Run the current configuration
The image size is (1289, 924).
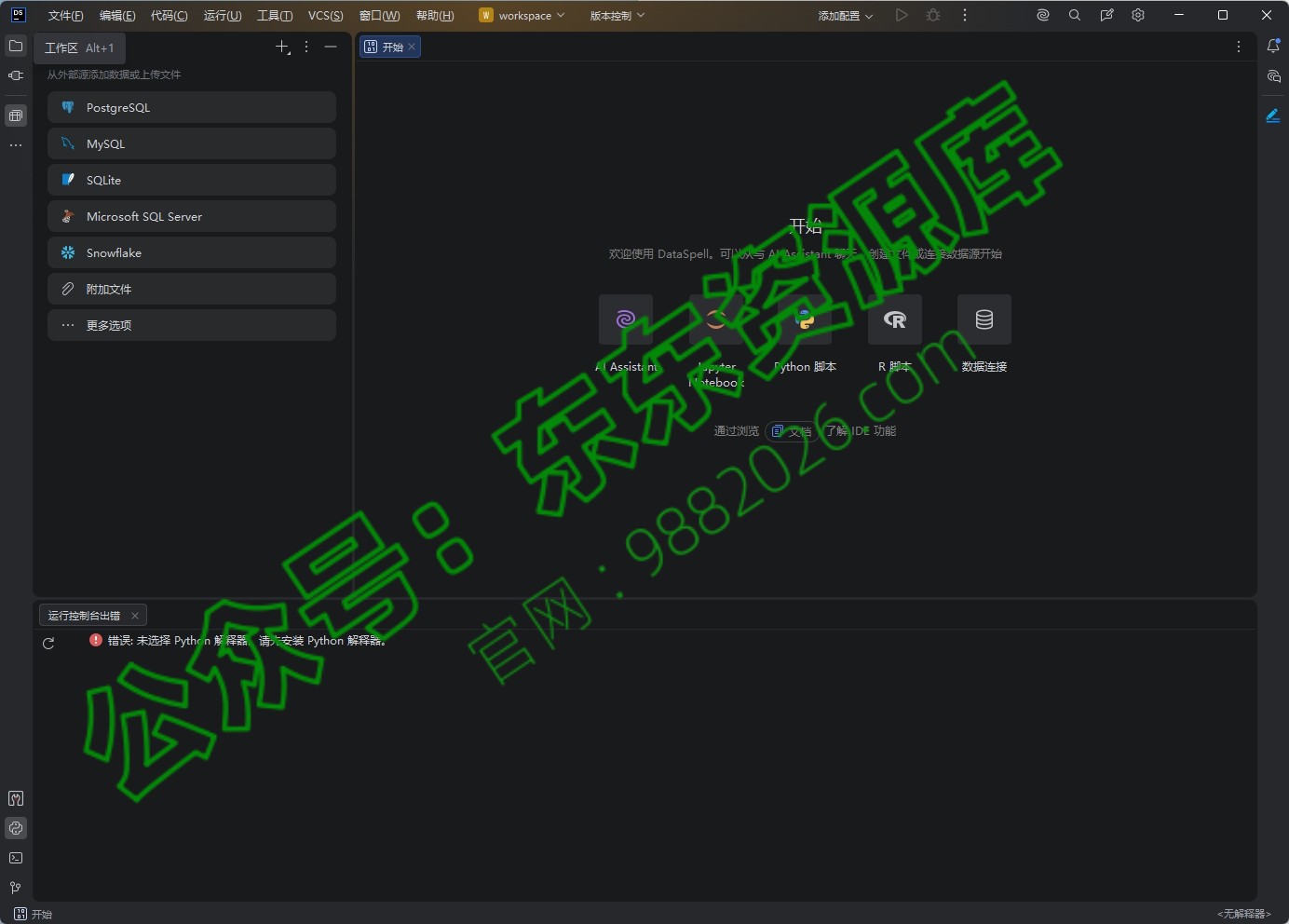coord(902,15)
